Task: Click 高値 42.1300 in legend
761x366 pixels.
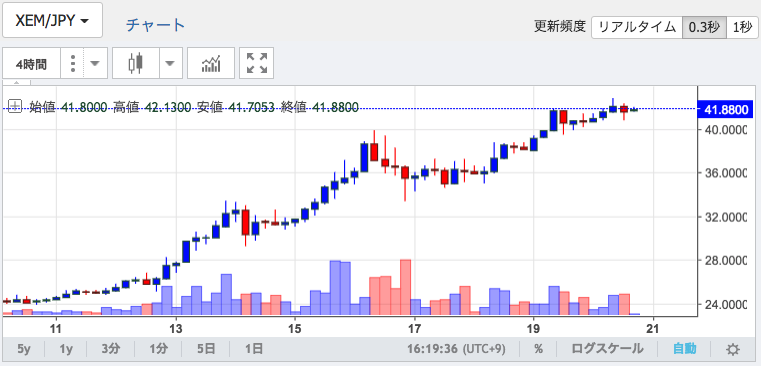Action: (x=152, y=107)
